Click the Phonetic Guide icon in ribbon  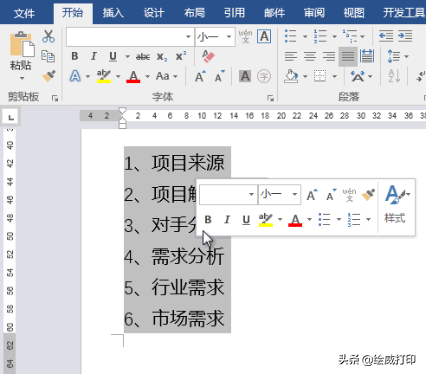(x=245, y=36)
